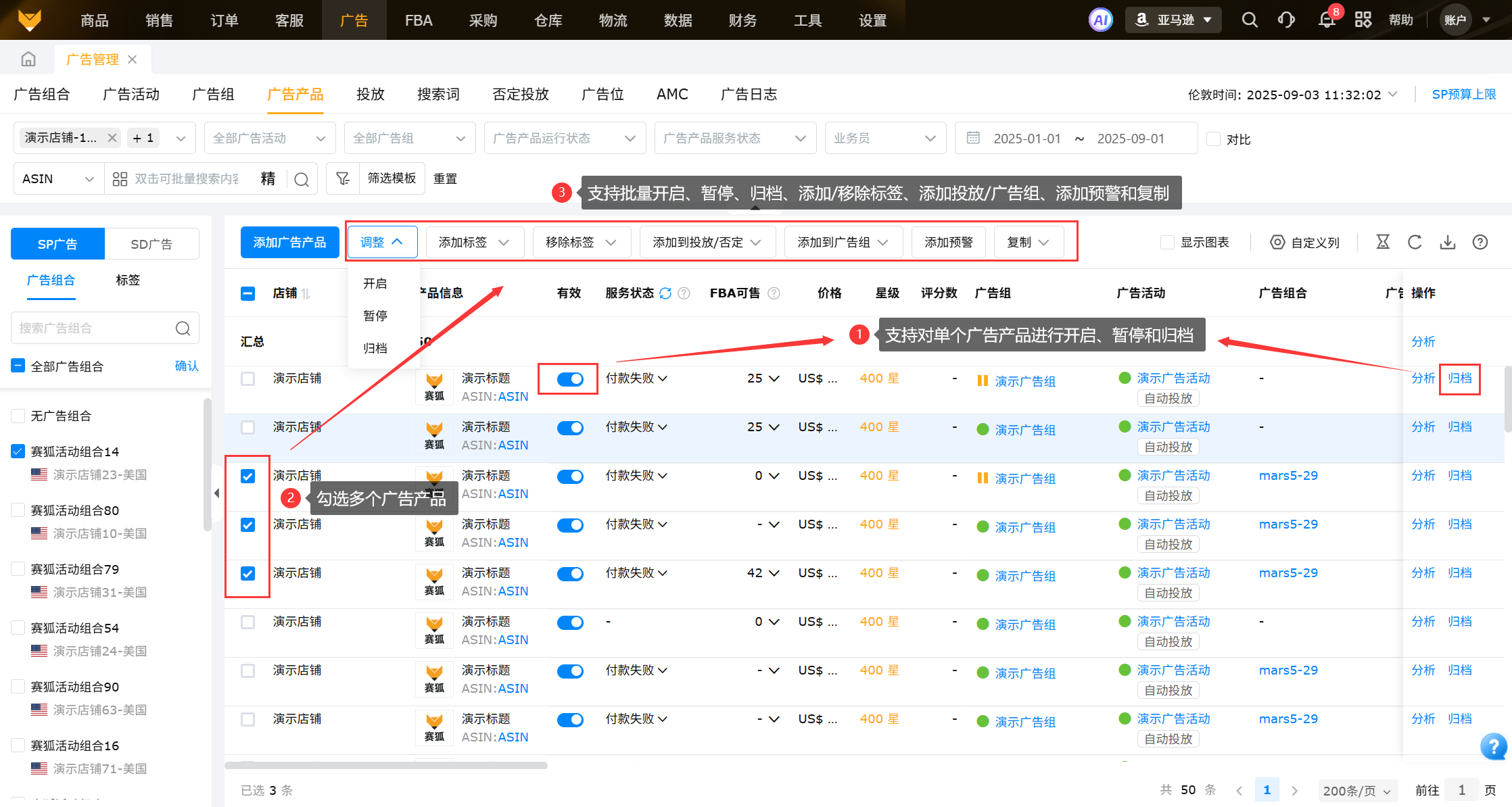Open the SP预算上限 link
This screenshot has width=1512, height=807.
[1463, 94]
